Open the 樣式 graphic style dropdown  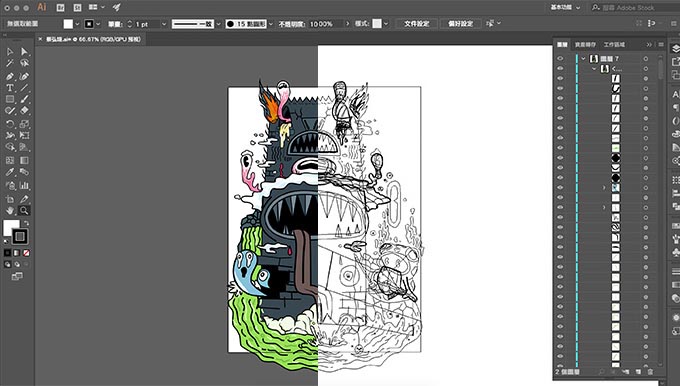(x=386, y=23)
